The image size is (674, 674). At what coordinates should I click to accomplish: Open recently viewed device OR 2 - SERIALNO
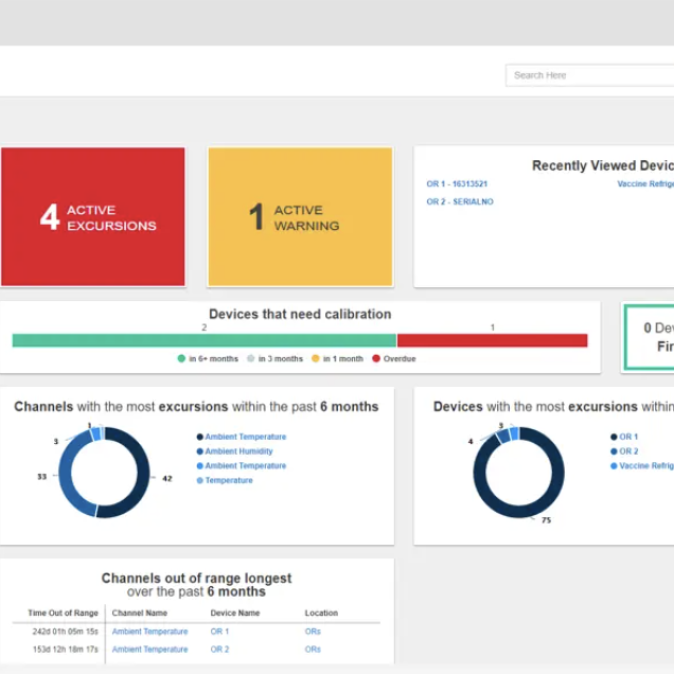click(x=459, y=202)
